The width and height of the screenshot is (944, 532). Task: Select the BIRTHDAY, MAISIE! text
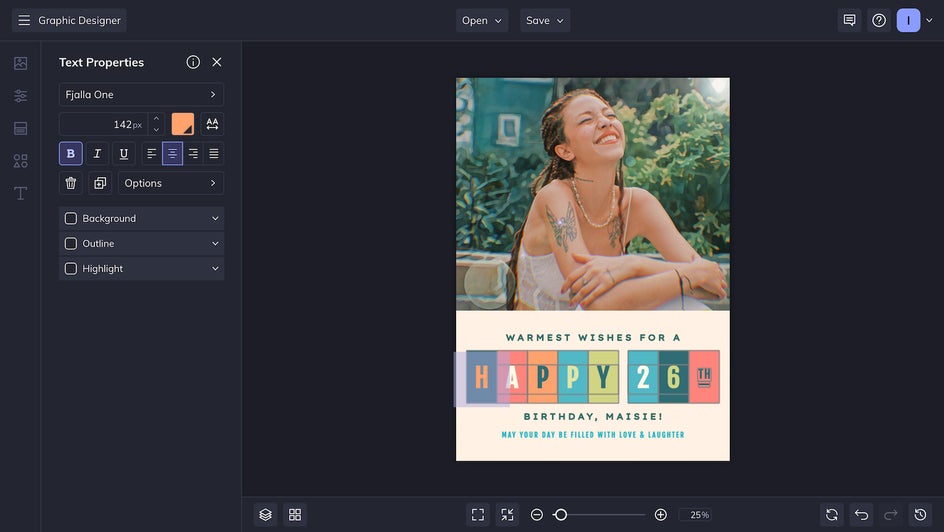click(x=593, y=416)
